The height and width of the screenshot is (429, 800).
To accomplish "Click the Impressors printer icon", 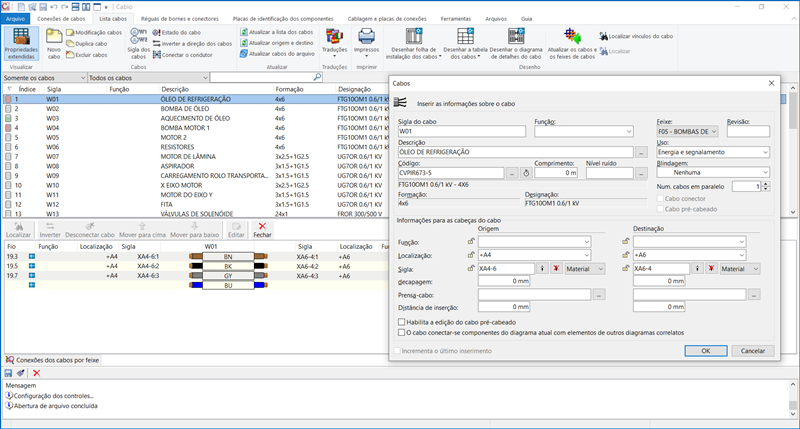I will pyautogui.click(x=367, y=37).
